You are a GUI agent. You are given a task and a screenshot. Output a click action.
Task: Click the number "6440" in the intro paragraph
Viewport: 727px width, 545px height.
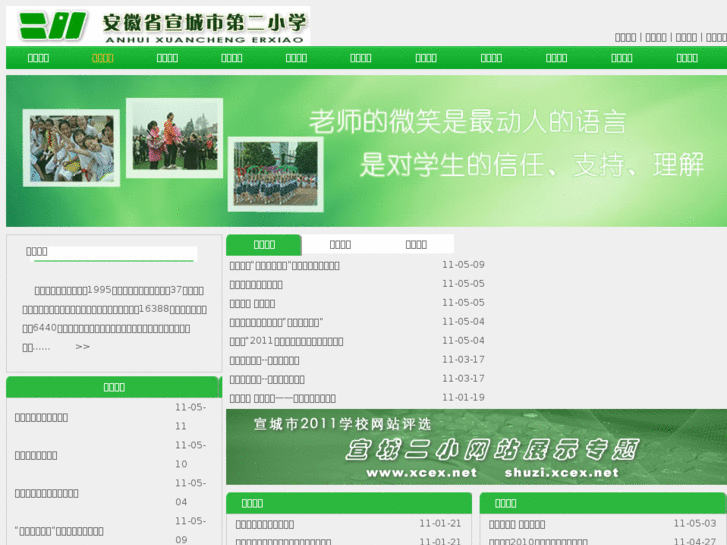pyautogui.click(x=45, y=327)
